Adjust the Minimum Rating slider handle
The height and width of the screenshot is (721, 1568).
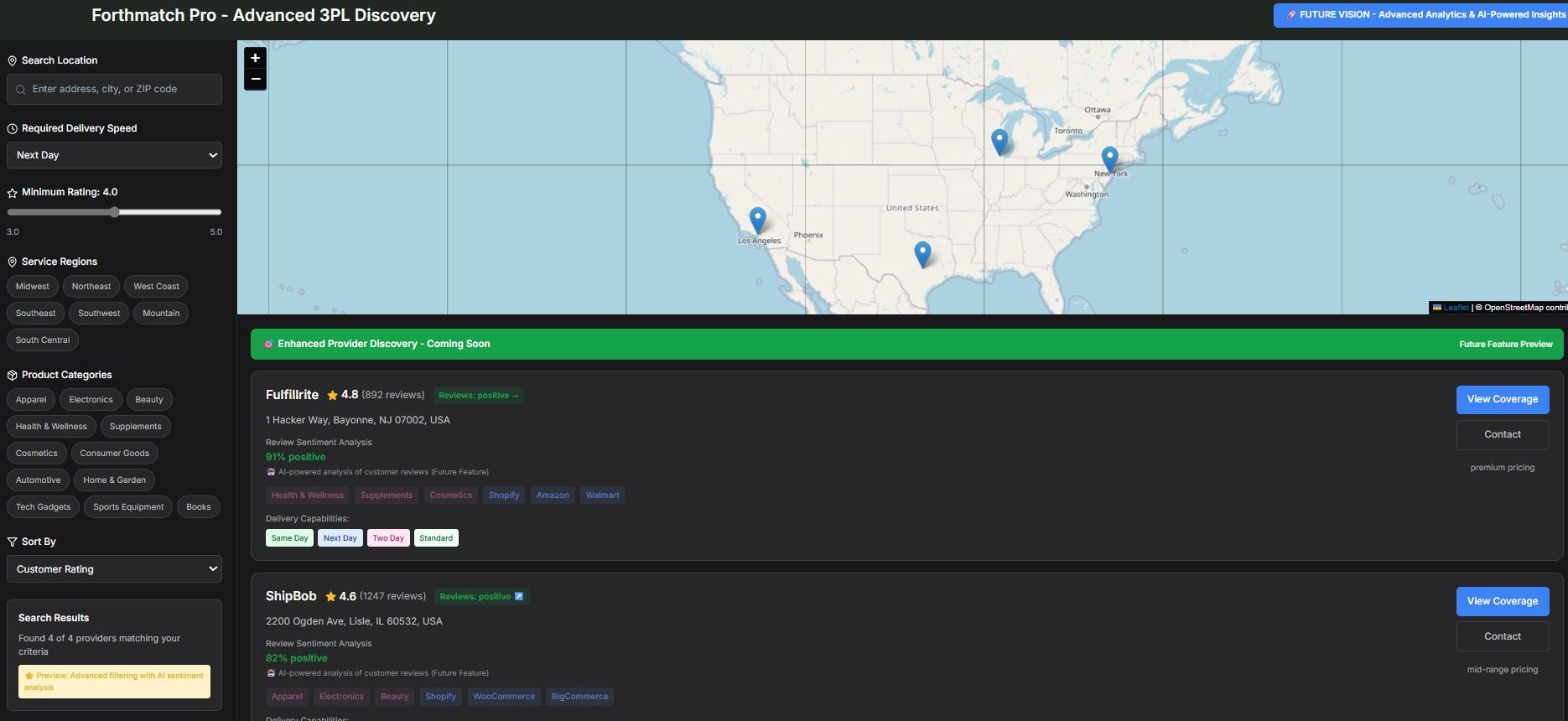[x=115, y=212]
